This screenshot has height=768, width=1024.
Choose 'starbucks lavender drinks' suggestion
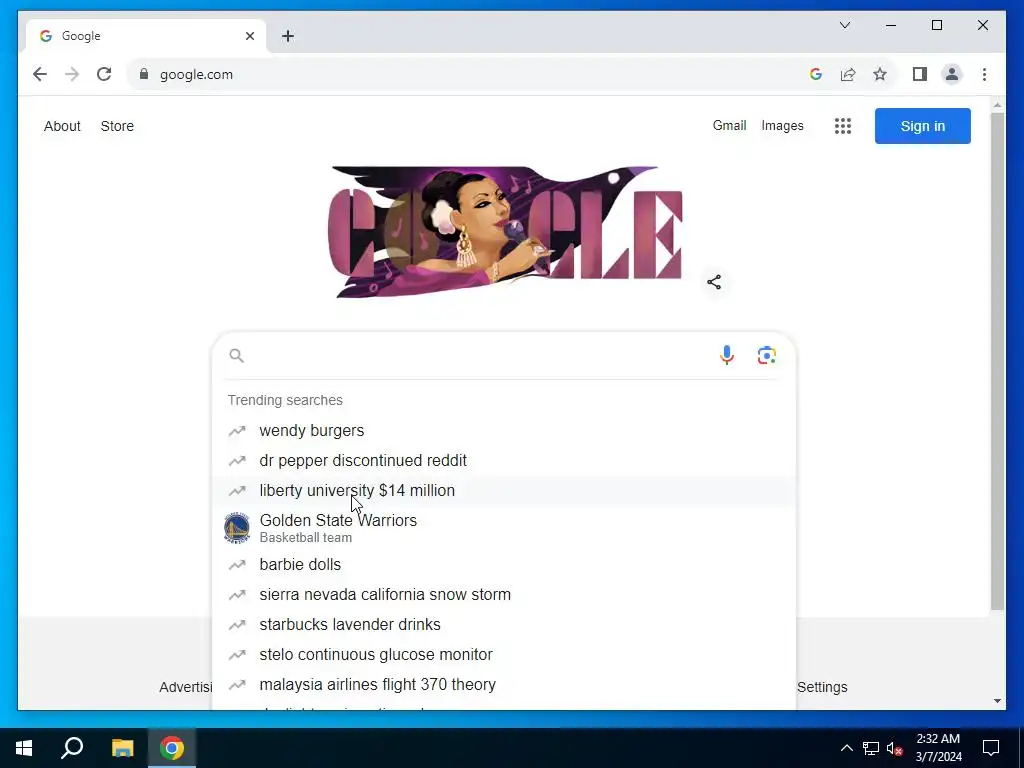tap(504, 624)
